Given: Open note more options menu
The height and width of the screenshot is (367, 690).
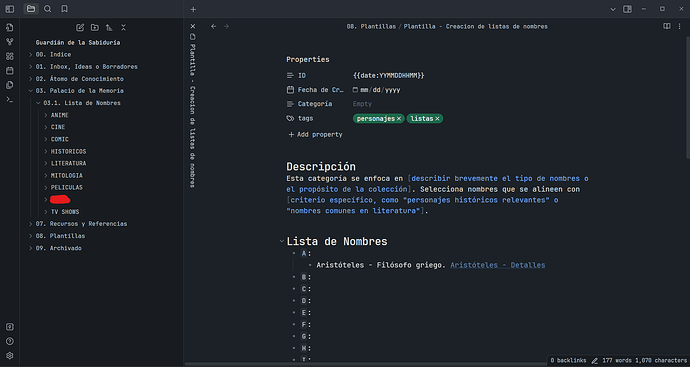Looking at the screenshot, I should click(x=680, y=26).
